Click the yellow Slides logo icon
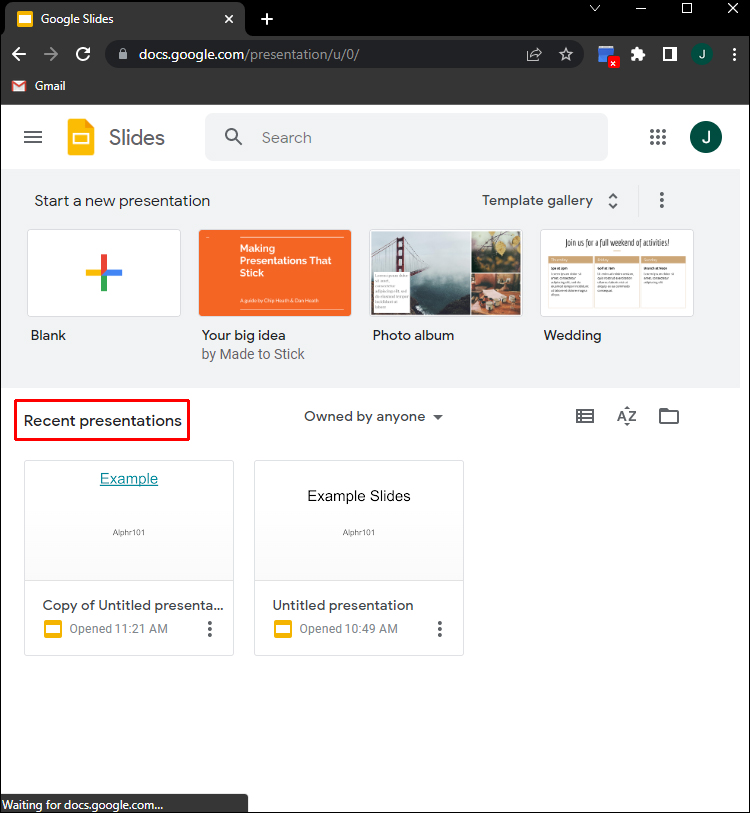The width and height of the screenshot is (750, 813). tap(81, 137)
